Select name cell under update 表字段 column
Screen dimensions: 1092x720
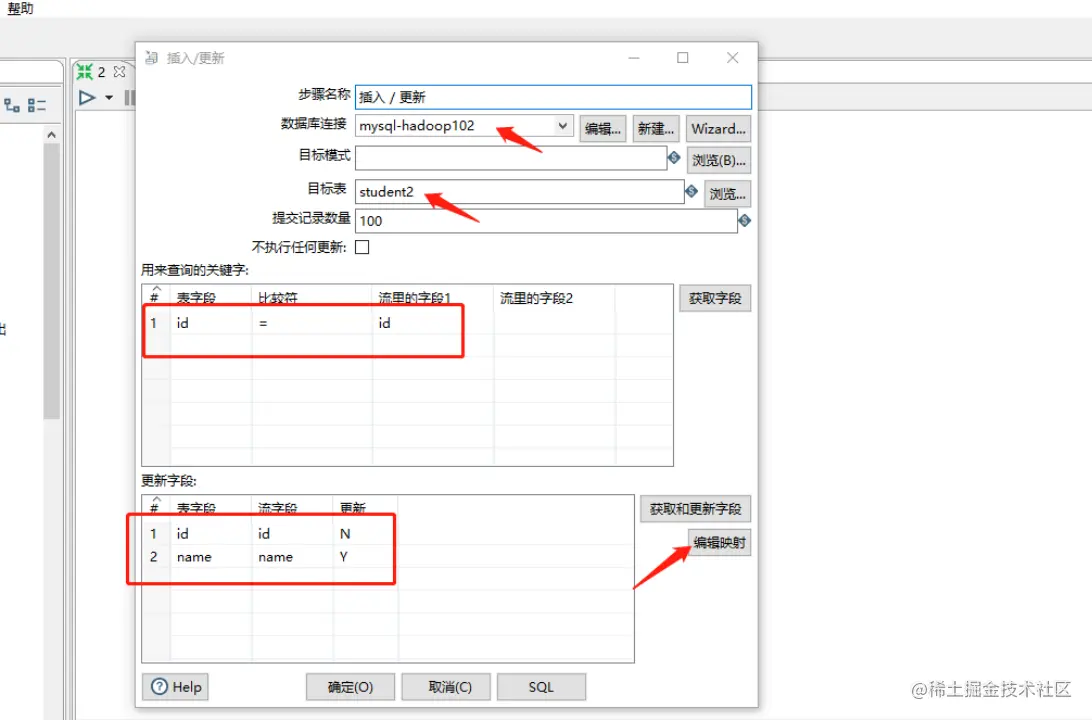211,557
